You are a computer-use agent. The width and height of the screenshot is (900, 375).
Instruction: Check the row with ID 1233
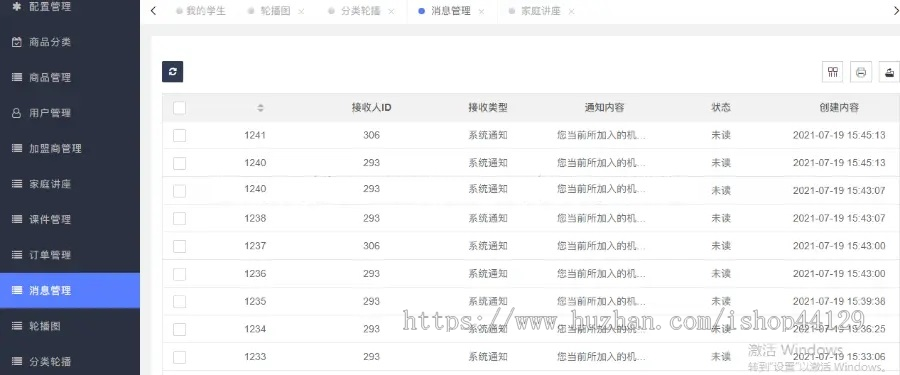click(x=180, y=357)
